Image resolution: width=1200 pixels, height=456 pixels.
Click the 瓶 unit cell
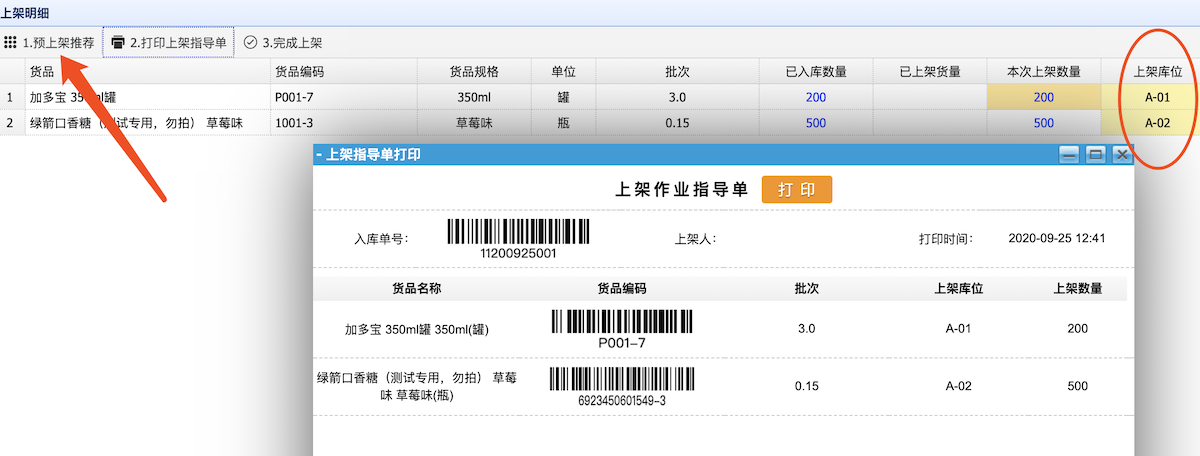tap(563, 122)
